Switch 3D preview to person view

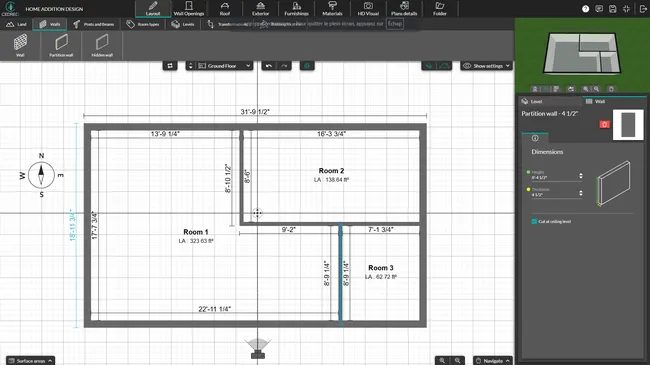tap(535, 89)
